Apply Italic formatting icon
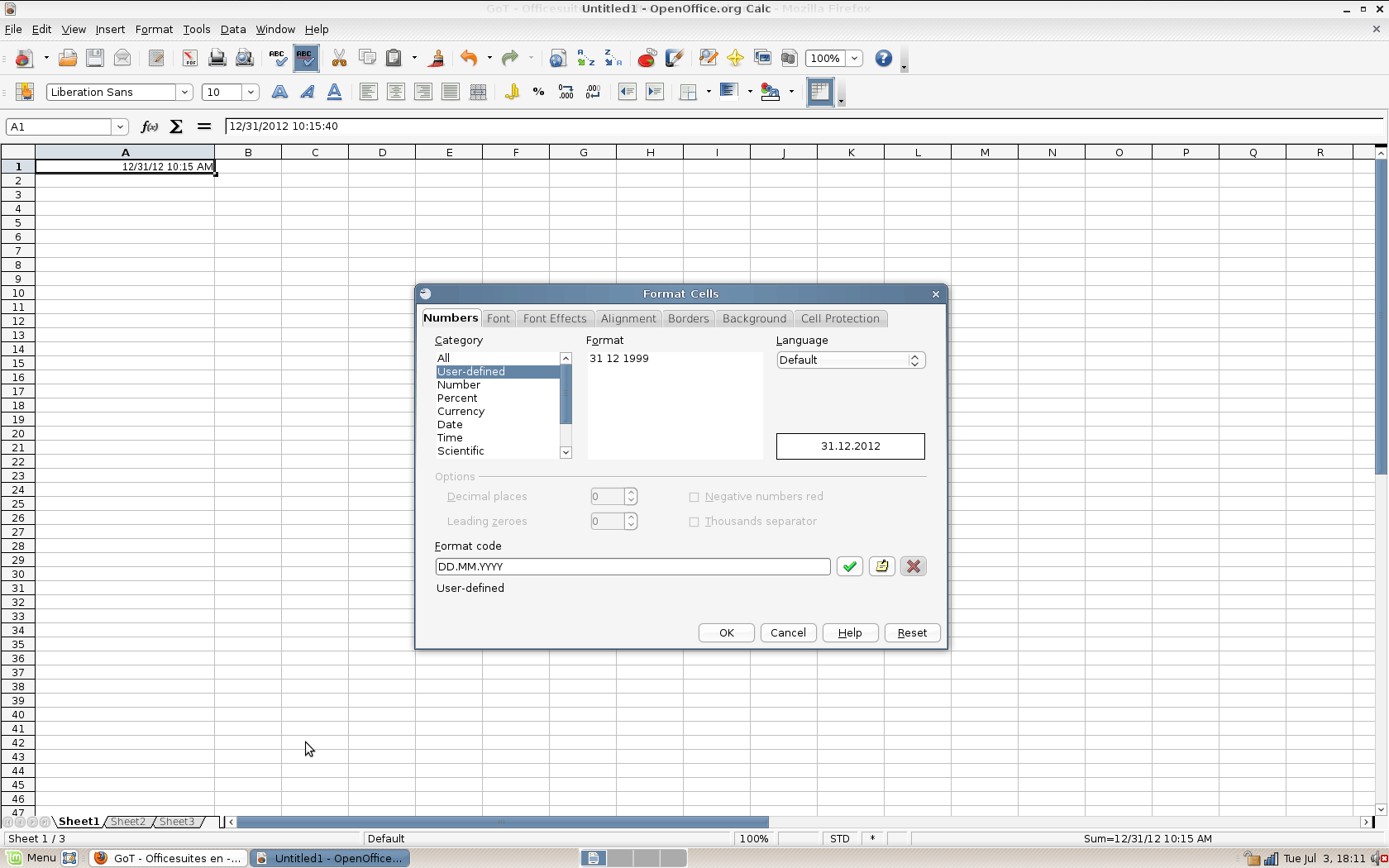 pyautogui.click(x=307, y=92)
